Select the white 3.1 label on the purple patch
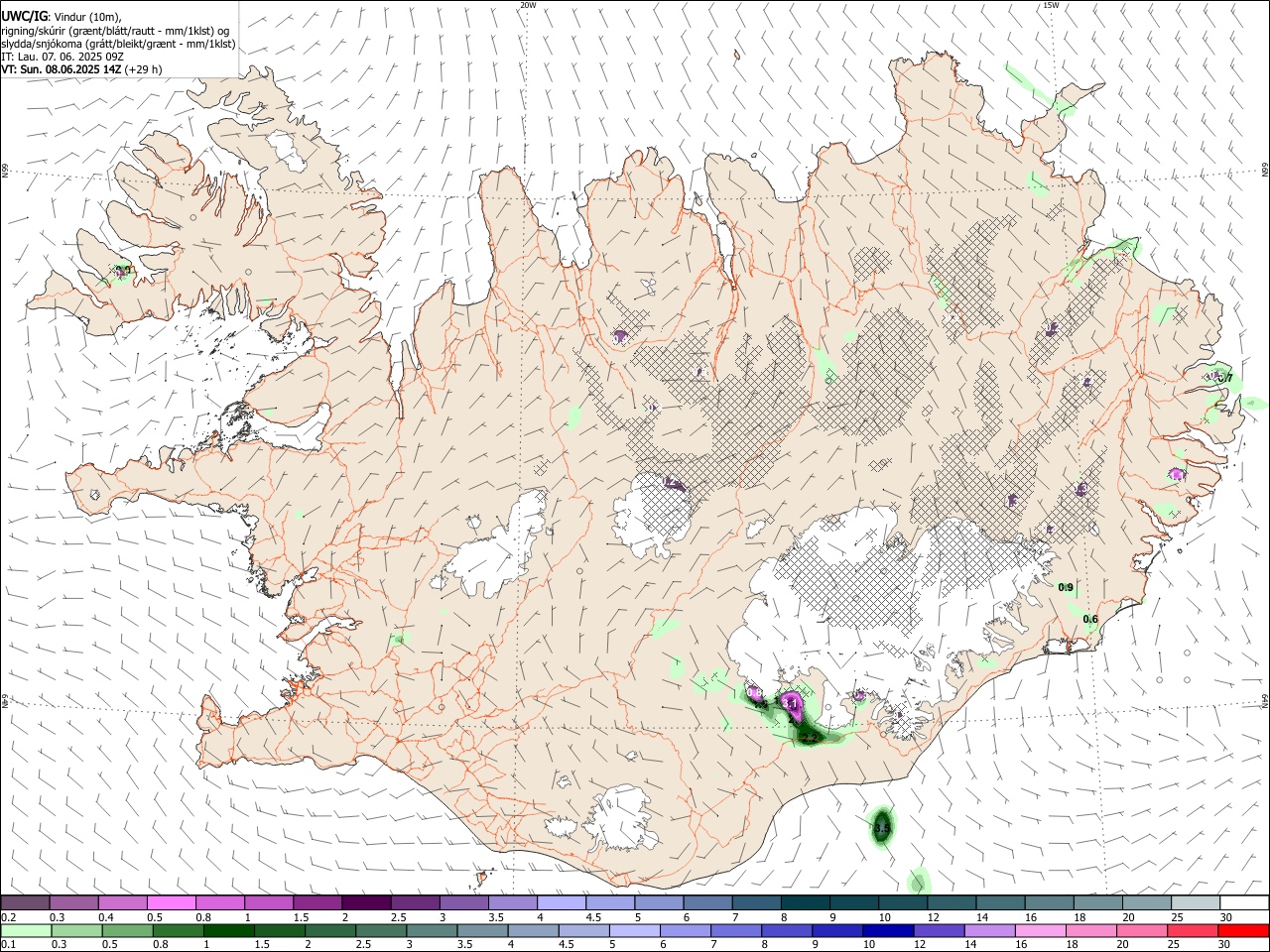1270x952 pixels. click(792, 703)
